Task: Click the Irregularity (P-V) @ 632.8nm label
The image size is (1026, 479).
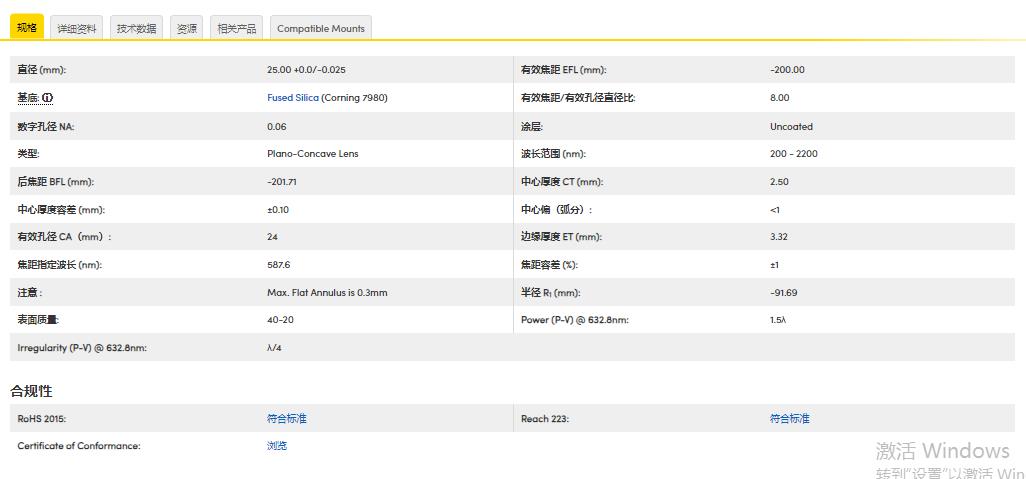Action: click(x=82, y=347)
